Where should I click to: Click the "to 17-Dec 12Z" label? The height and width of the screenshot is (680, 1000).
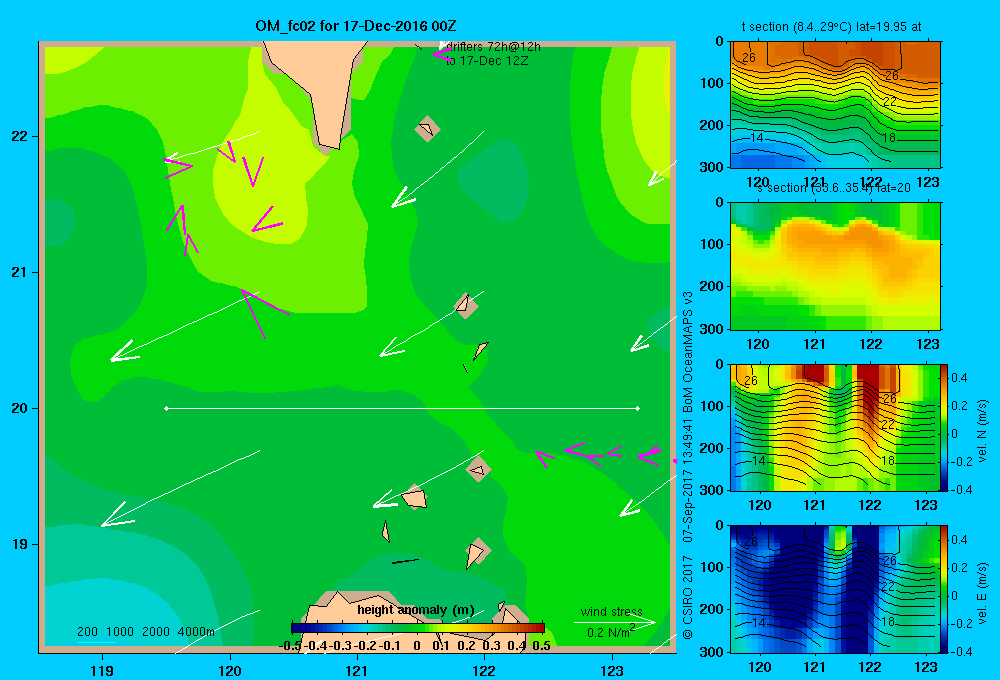[x=487, y=61]
